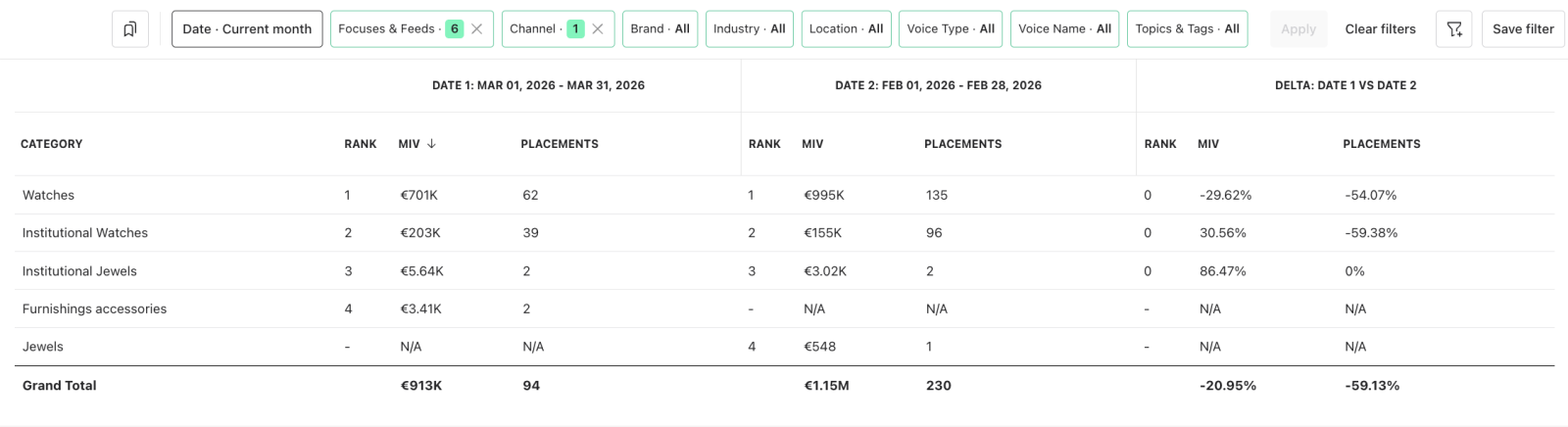This screenshot has width=1568, height=427.
Task: Click the DATE 1 period header
Action: coord(538,85)
